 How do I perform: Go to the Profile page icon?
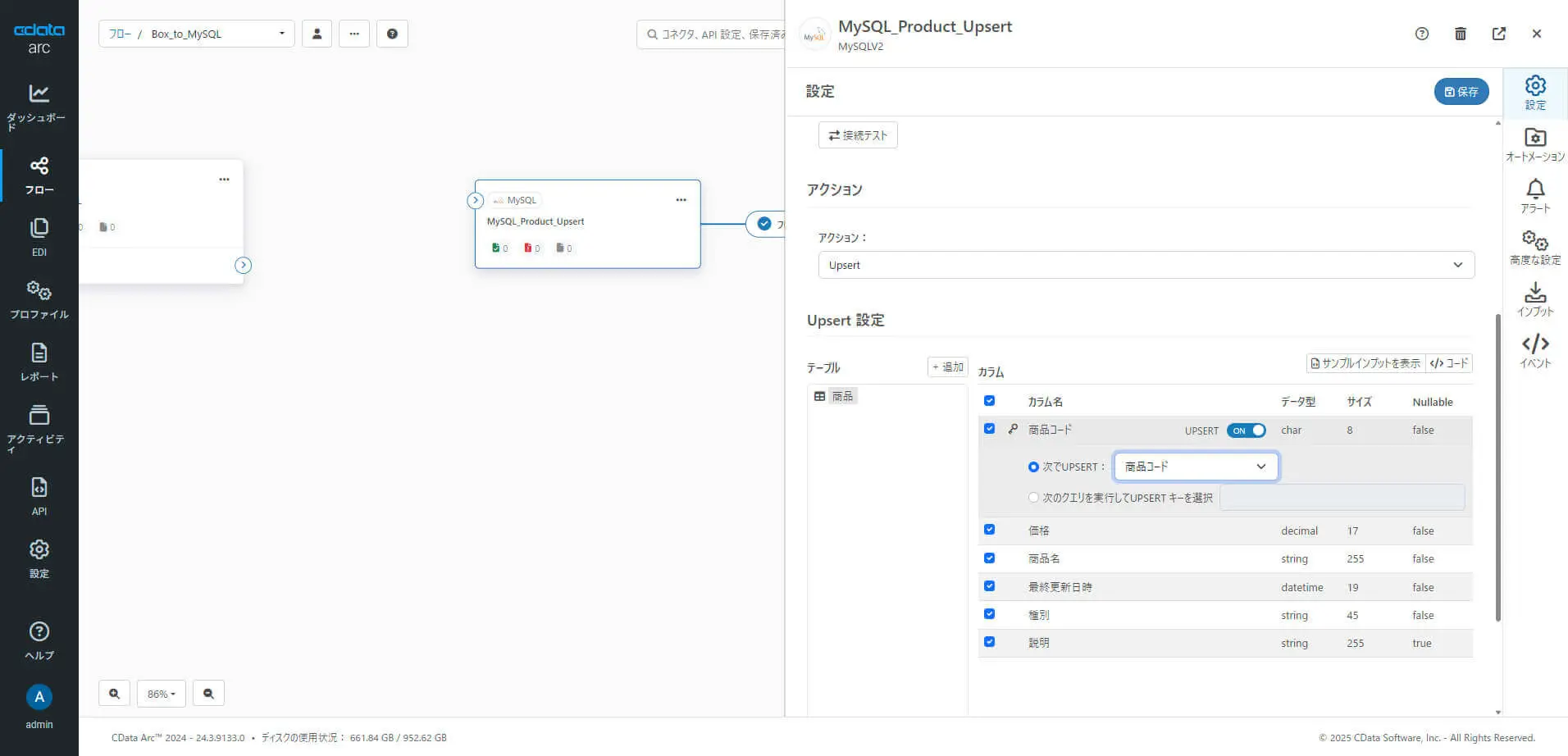tap(39, 298)
